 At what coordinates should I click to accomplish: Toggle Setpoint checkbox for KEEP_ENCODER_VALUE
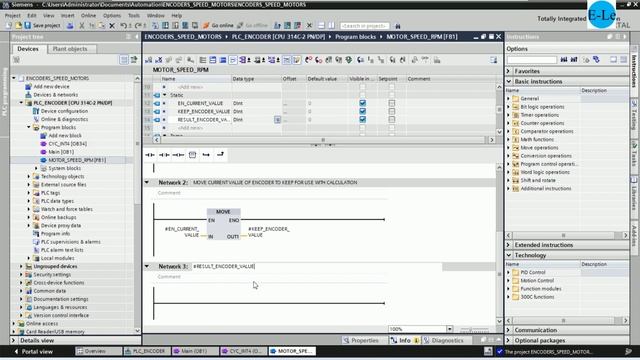click(392, 111)
